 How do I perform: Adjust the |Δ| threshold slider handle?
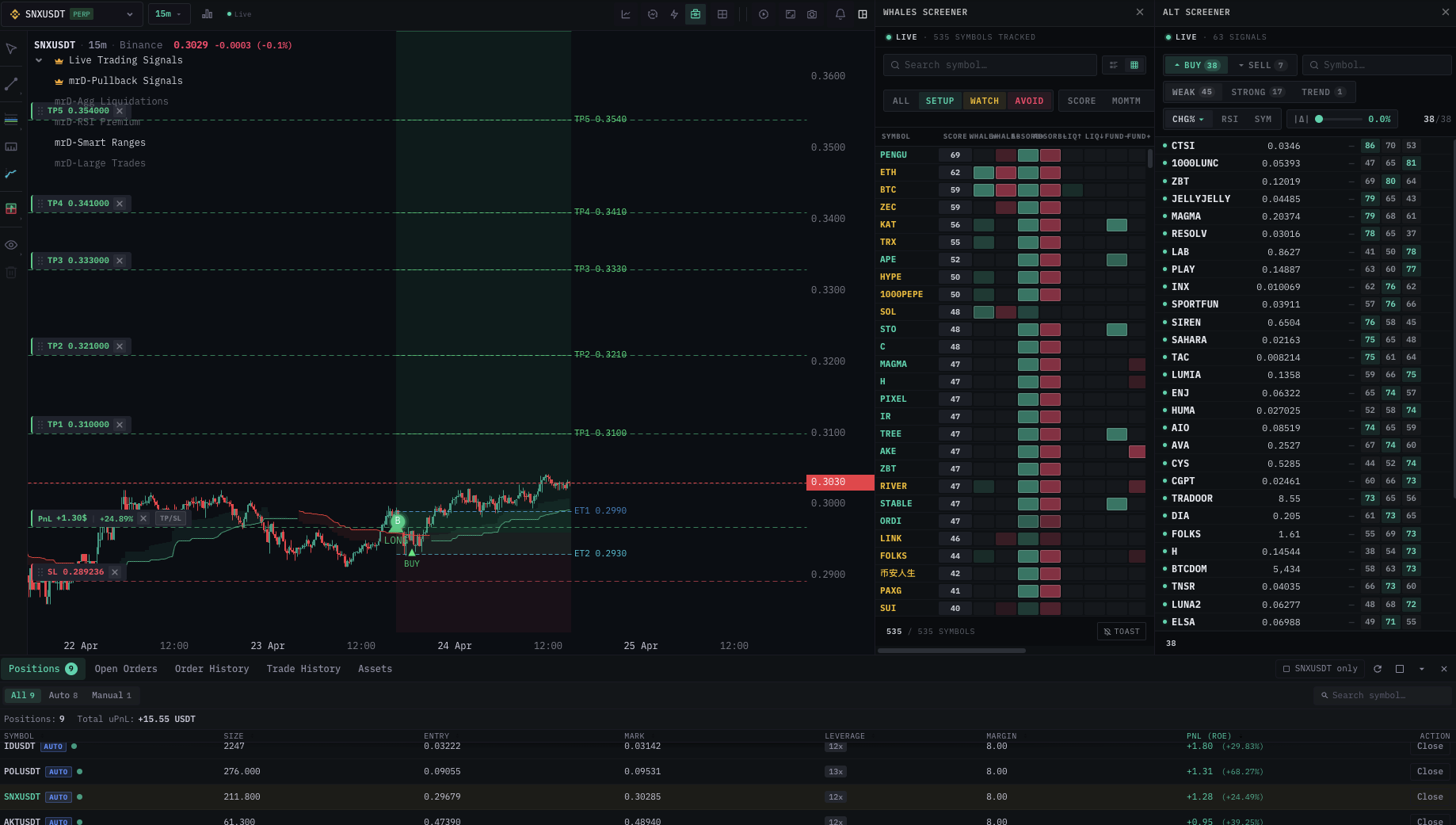1319,119
